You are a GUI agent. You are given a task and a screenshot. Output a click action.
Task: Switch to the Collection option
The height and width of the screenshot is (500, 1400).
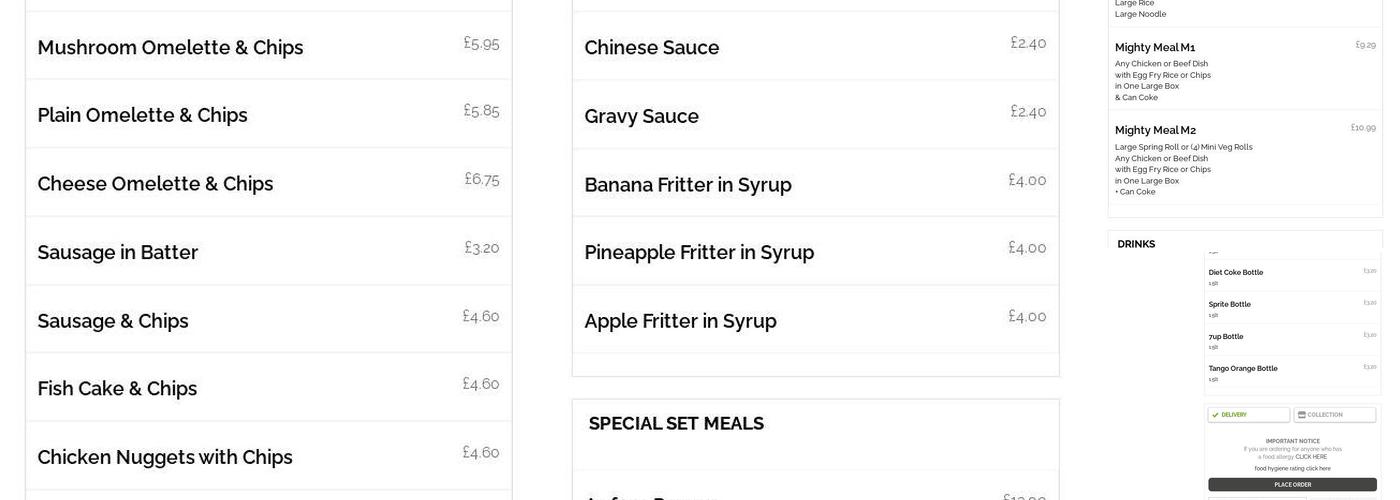(x=1334, y=414)
